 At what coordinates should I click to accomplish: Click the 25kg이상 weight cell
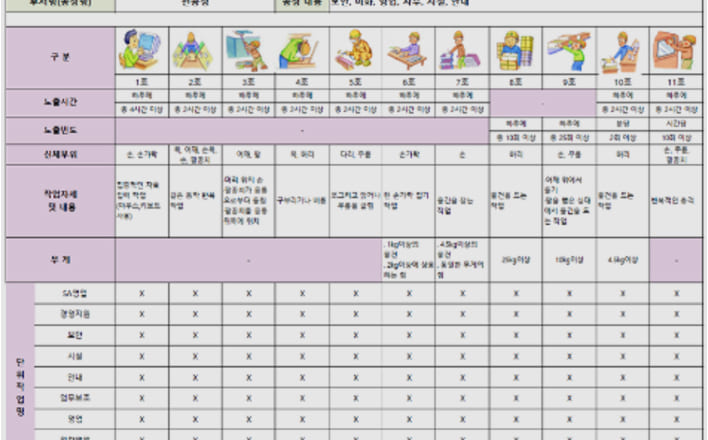[516, 259]
